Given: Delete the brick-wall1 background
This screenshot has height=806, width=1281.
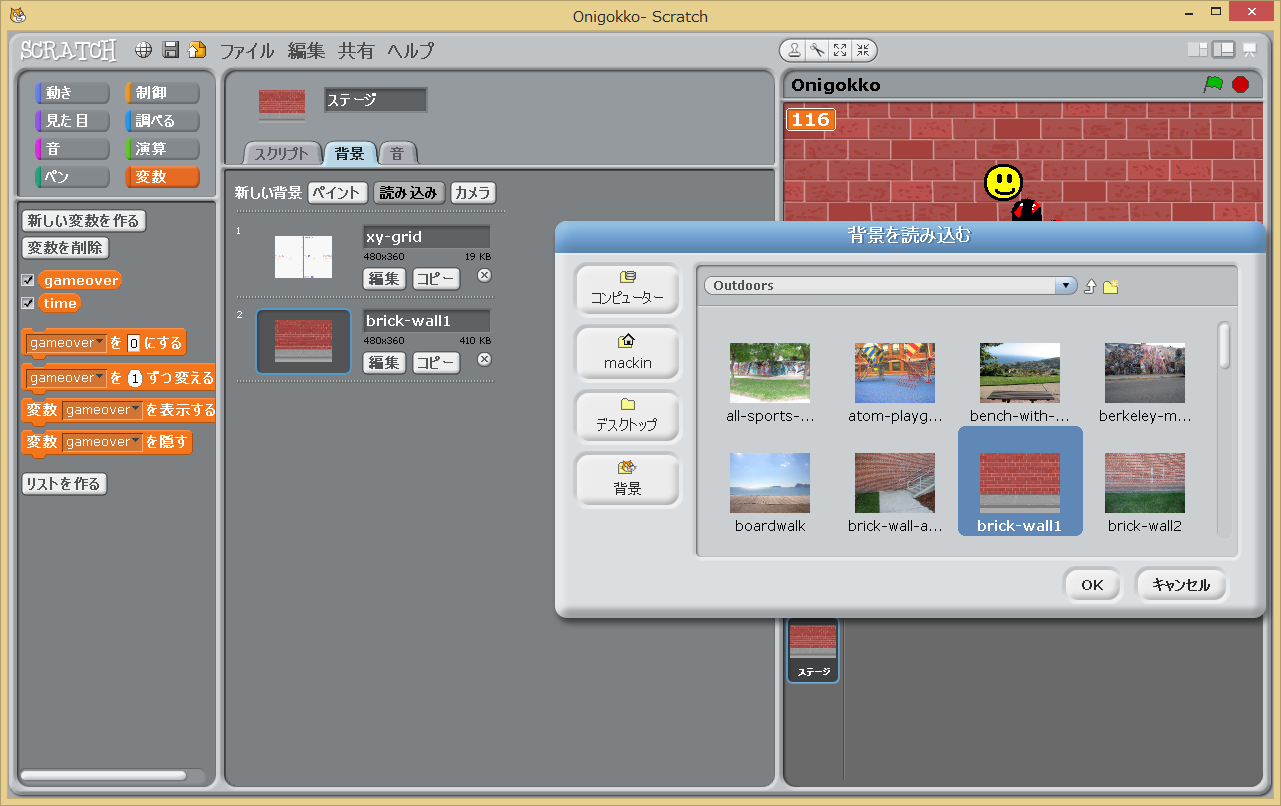Looking at the screenshot, I should coord(484,359).
